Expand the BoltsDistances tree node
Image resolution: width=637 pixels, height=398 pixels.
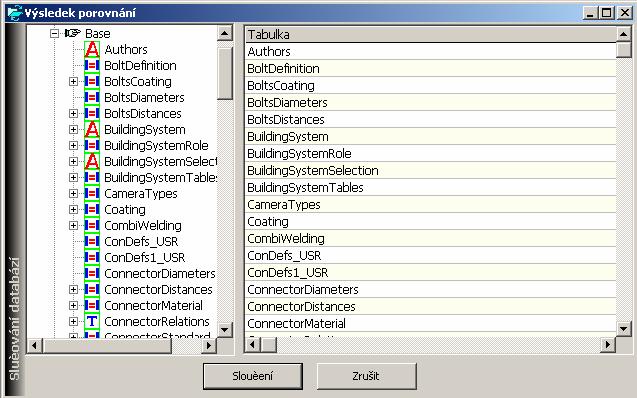[73, 113]
